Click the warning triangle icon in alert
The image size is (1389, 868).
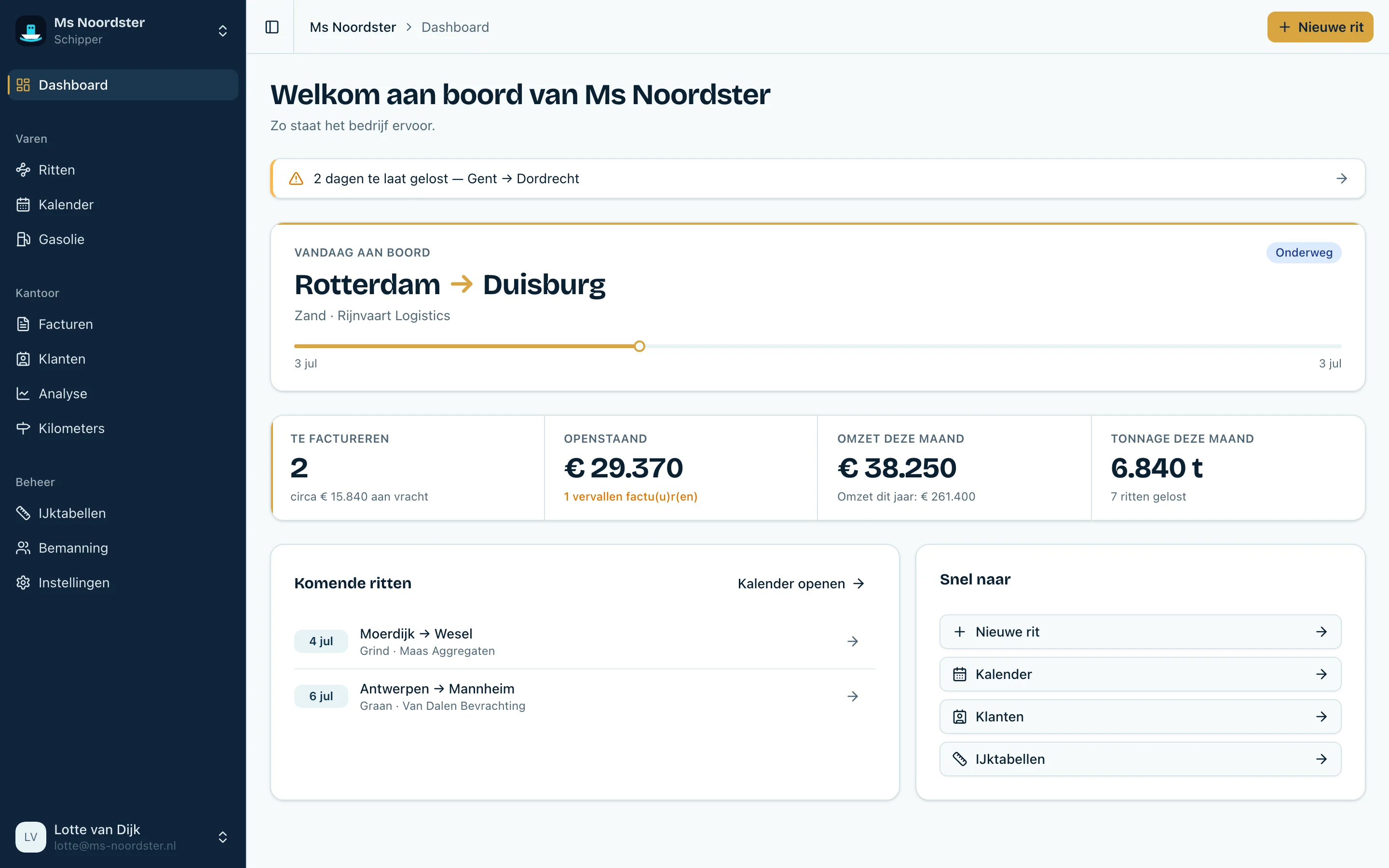[296, 178]
